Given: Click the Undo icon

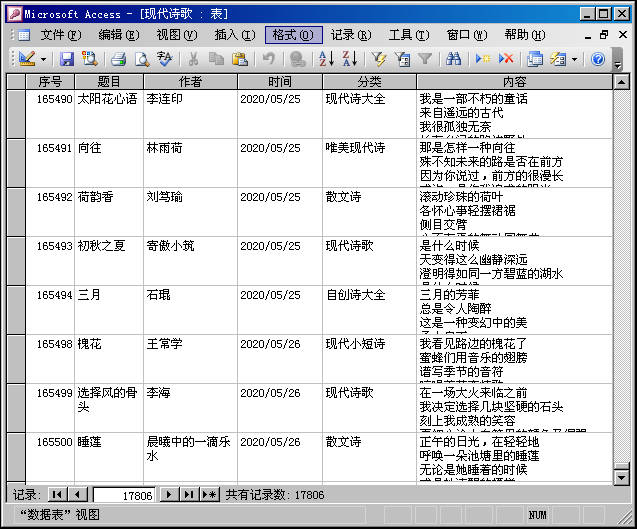Looking at the screenshot, I should pos(269,59).
